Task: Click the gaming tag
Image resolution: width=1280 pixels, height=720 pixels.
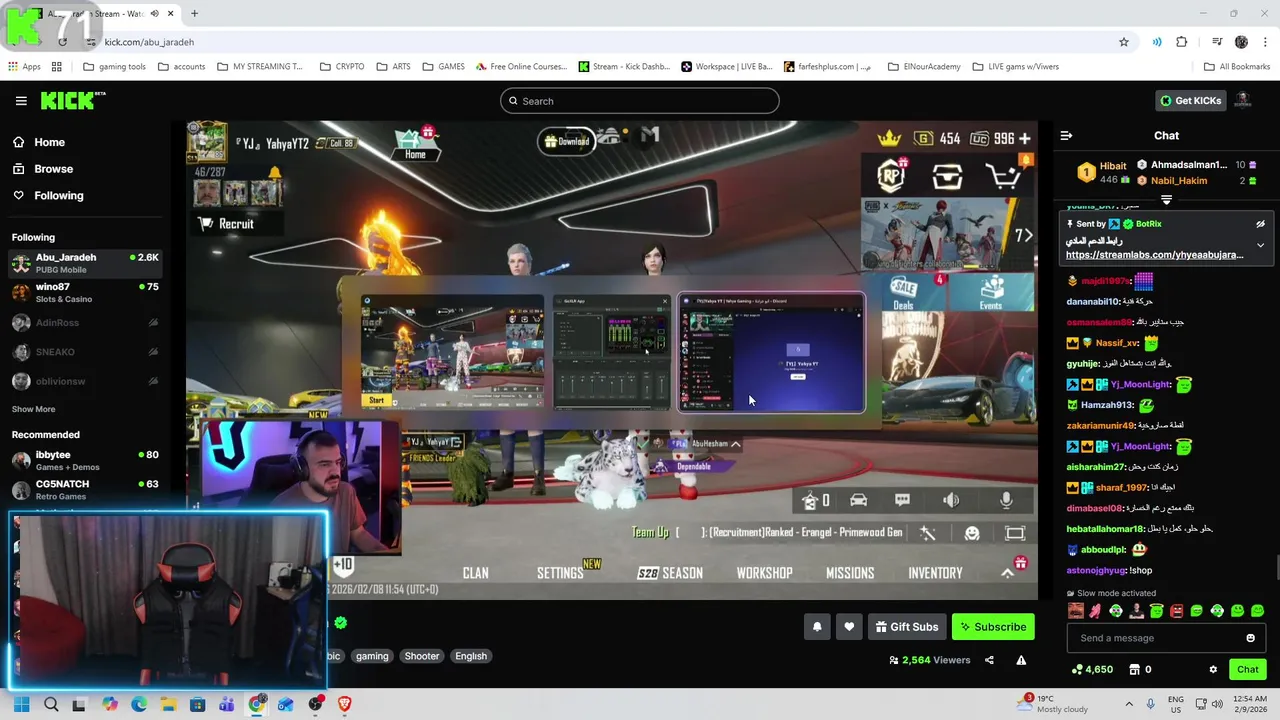Action: pyautogui.click(x=372, y=656)
